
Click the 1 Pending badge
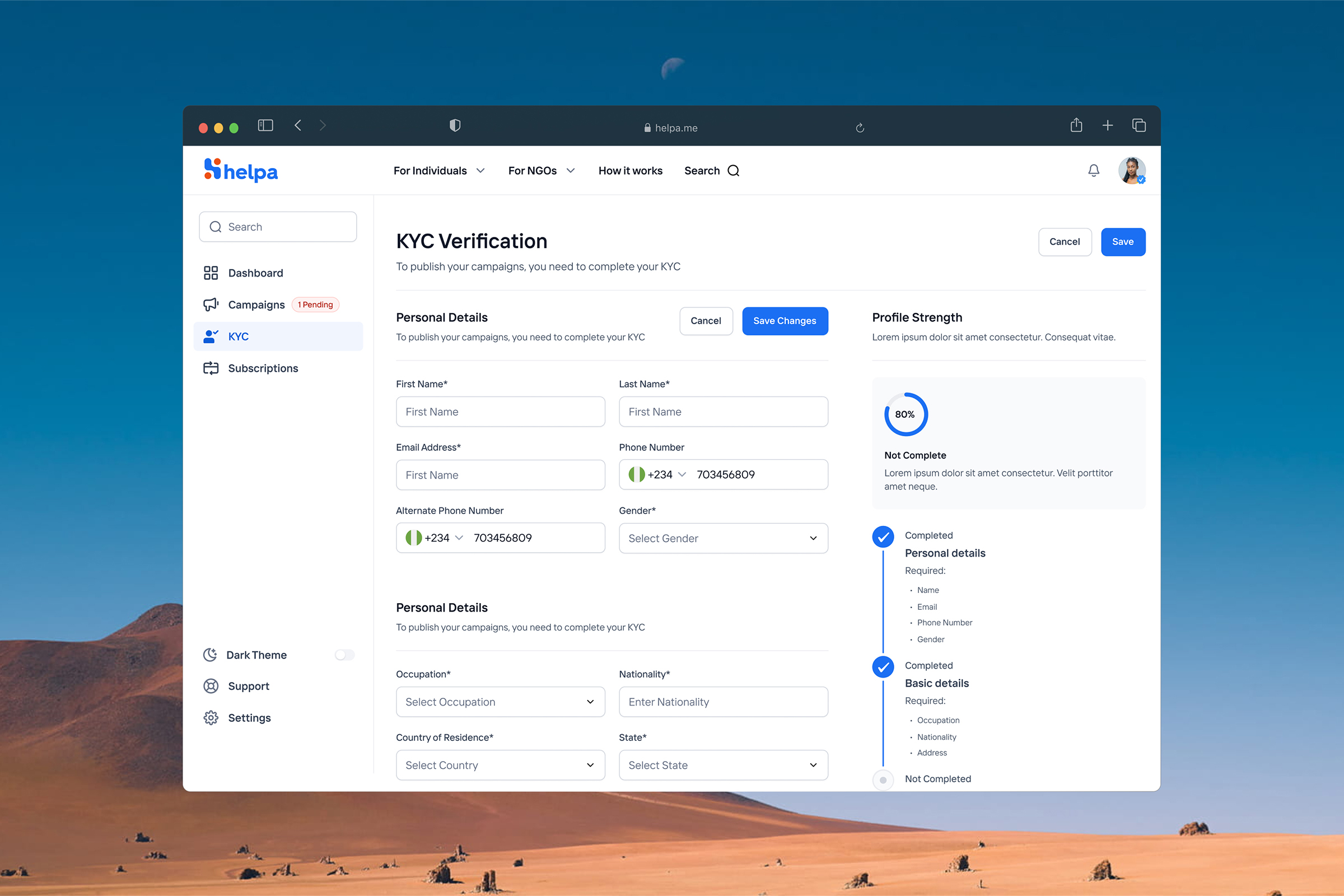(x=315, y=305)
